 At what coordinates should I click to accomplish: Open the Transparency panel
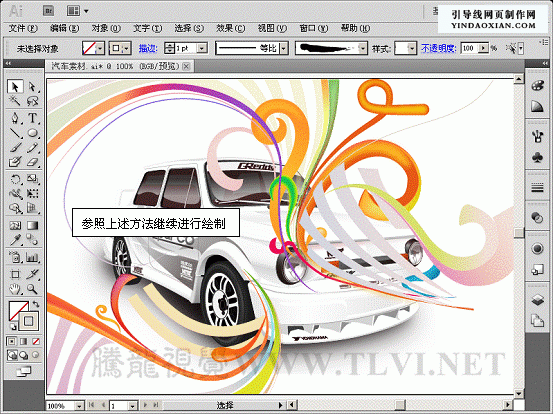[537, 218]
